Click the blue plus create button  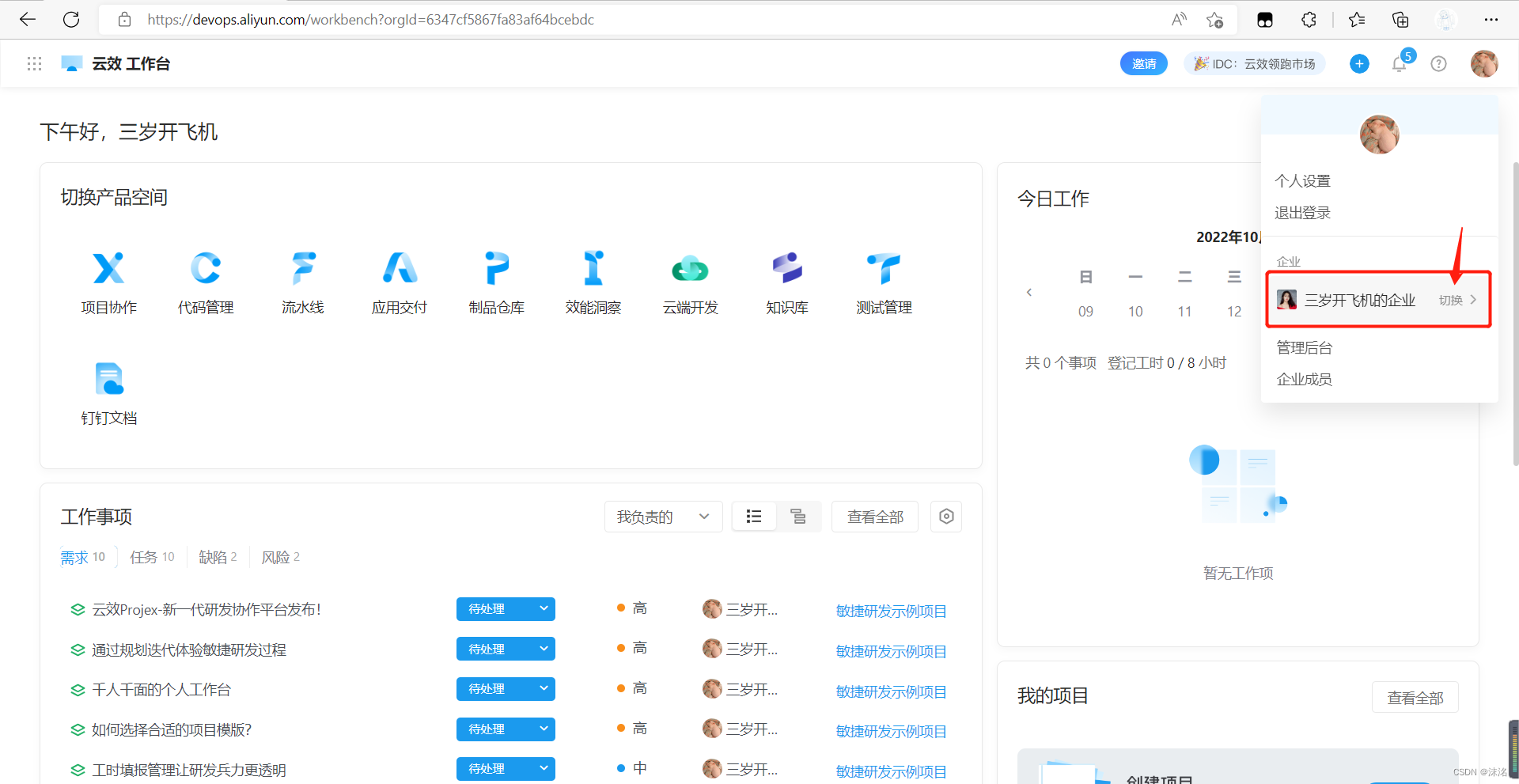coord(1359,63)
